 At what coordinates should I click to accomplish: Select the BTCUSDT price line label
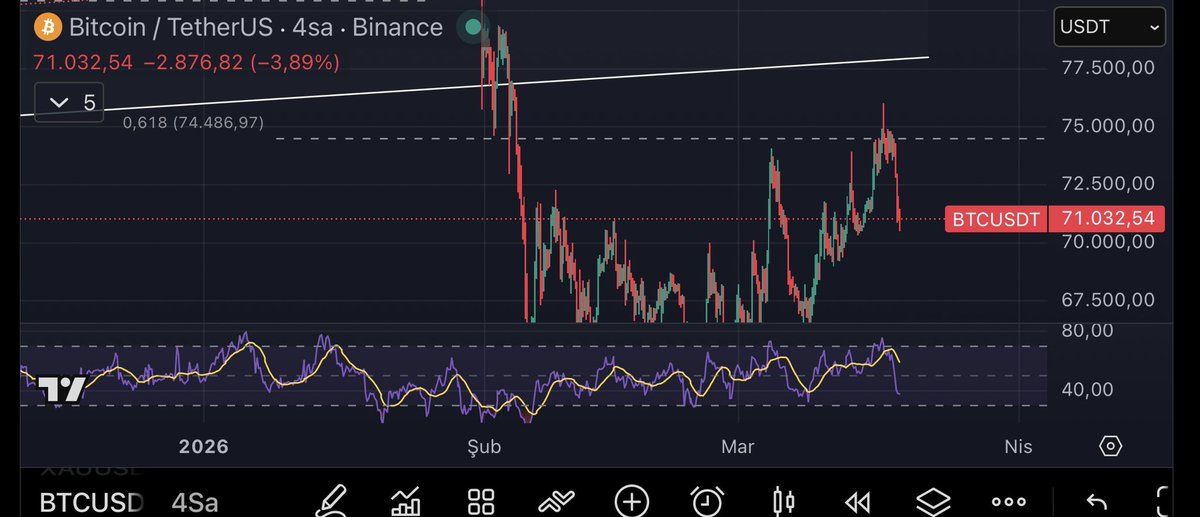pyautogui.click(x=994, y=218)
